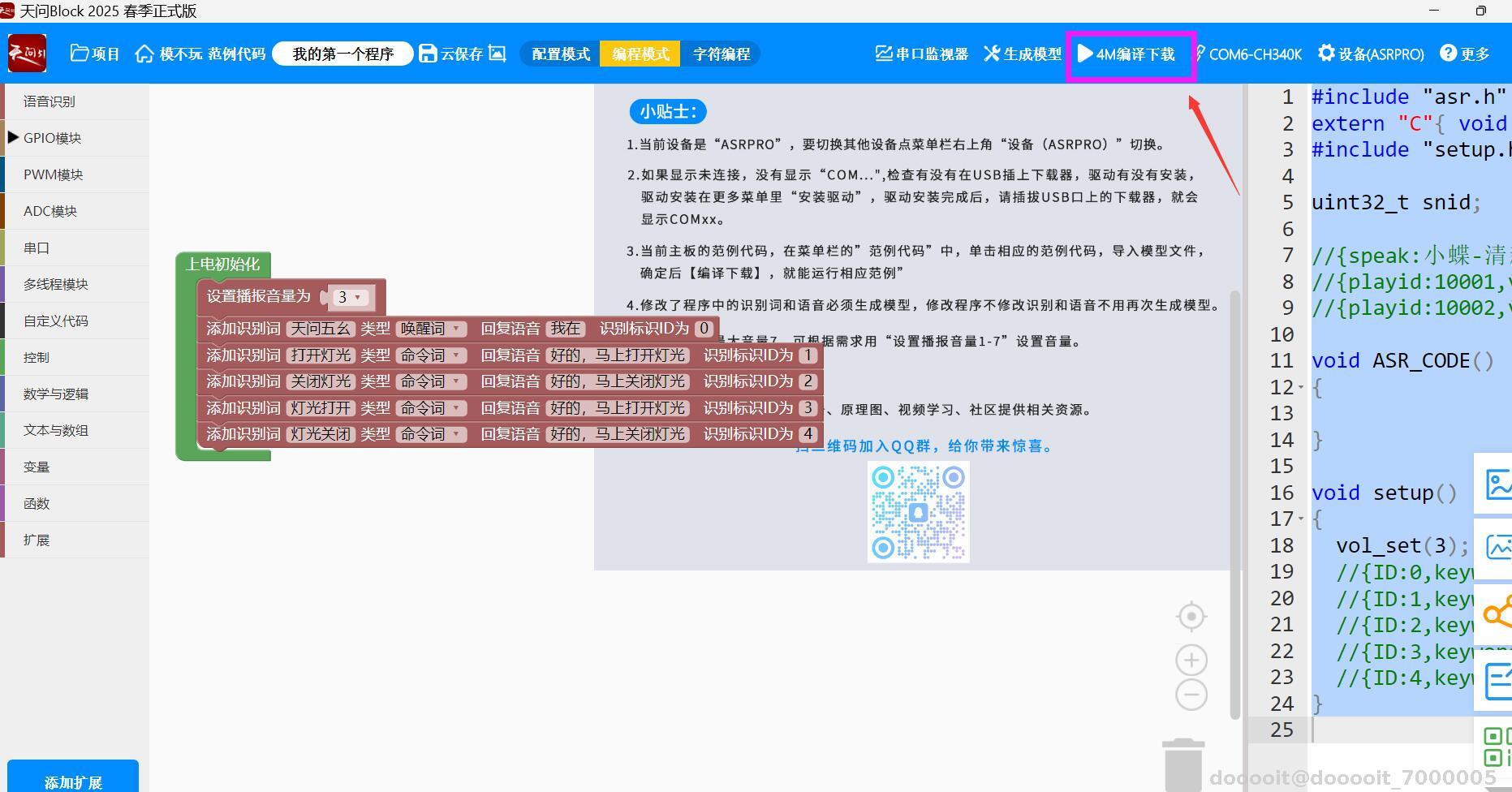
Task: Click the 生成模型 wrench icon
Action: click(991, 54)
